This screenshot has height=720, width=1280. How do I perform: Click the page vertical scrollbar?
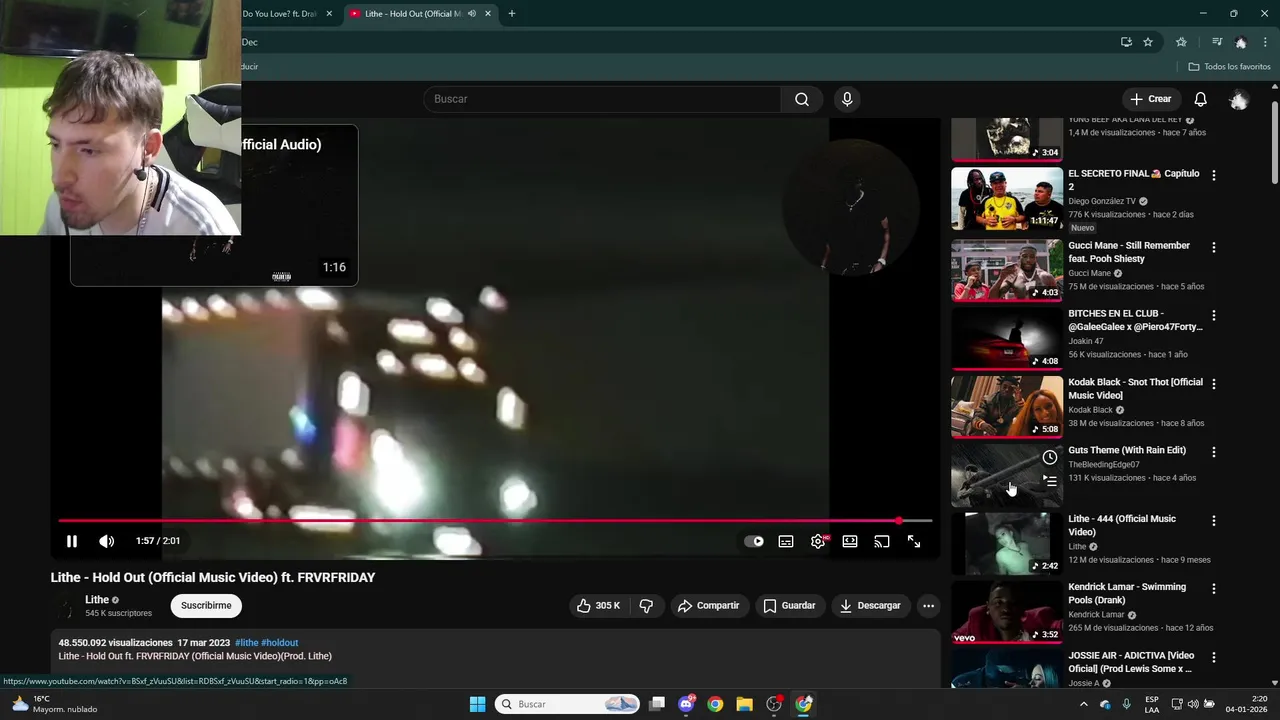(x=1274, y=143)
